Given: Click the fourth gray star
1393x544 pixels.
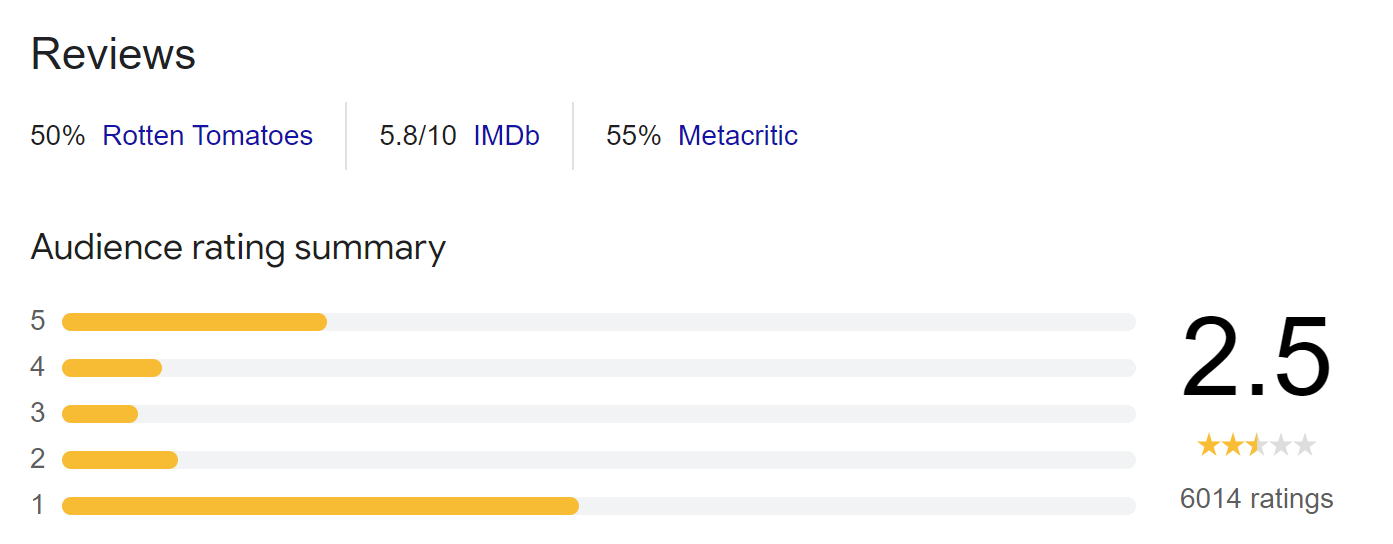Looking at the screenshot, I should tap(1281, 445).
